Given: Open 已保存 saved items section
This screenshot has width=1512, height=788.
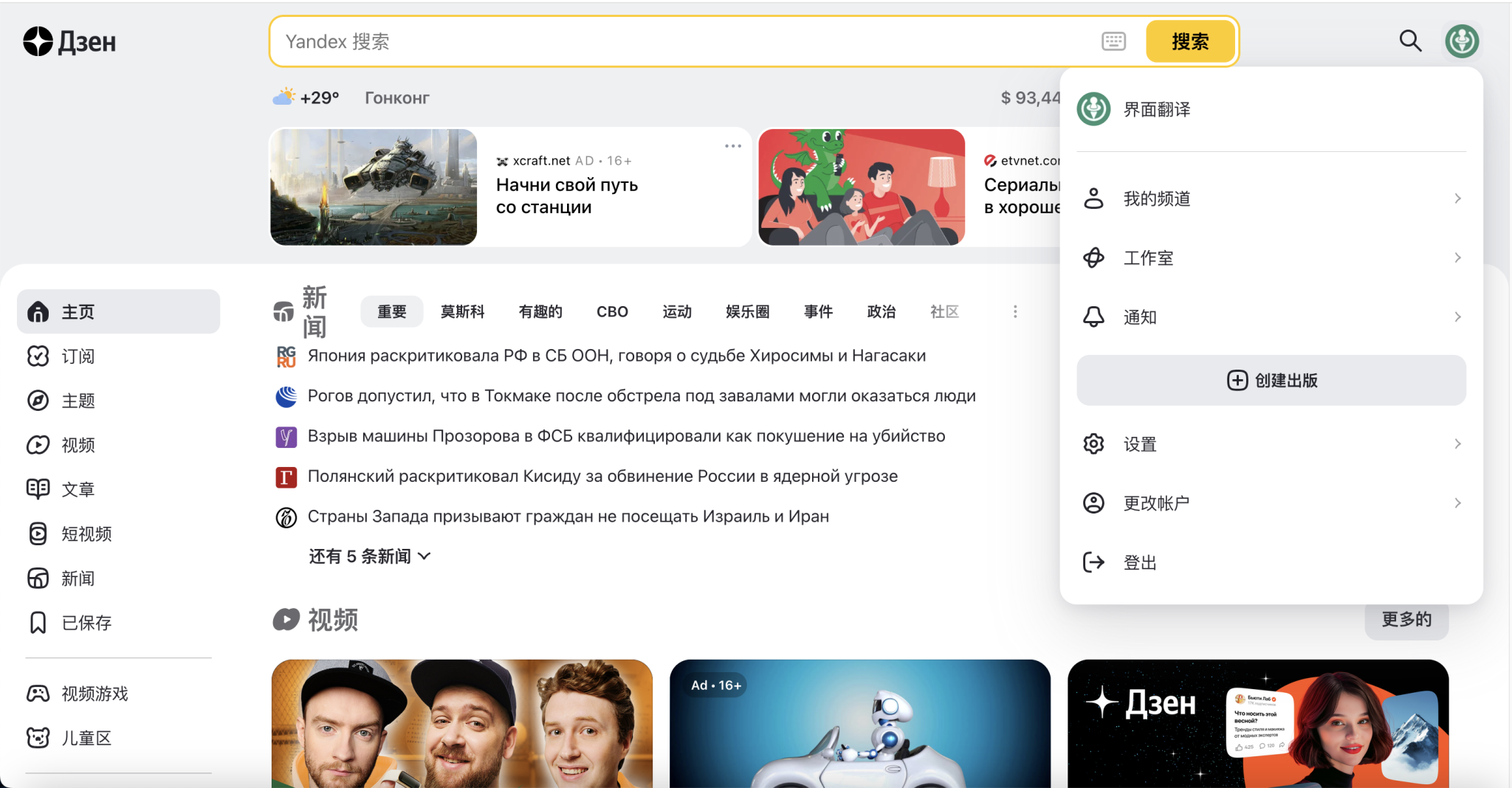Looking at the screenshot, I should click(86, 622).
